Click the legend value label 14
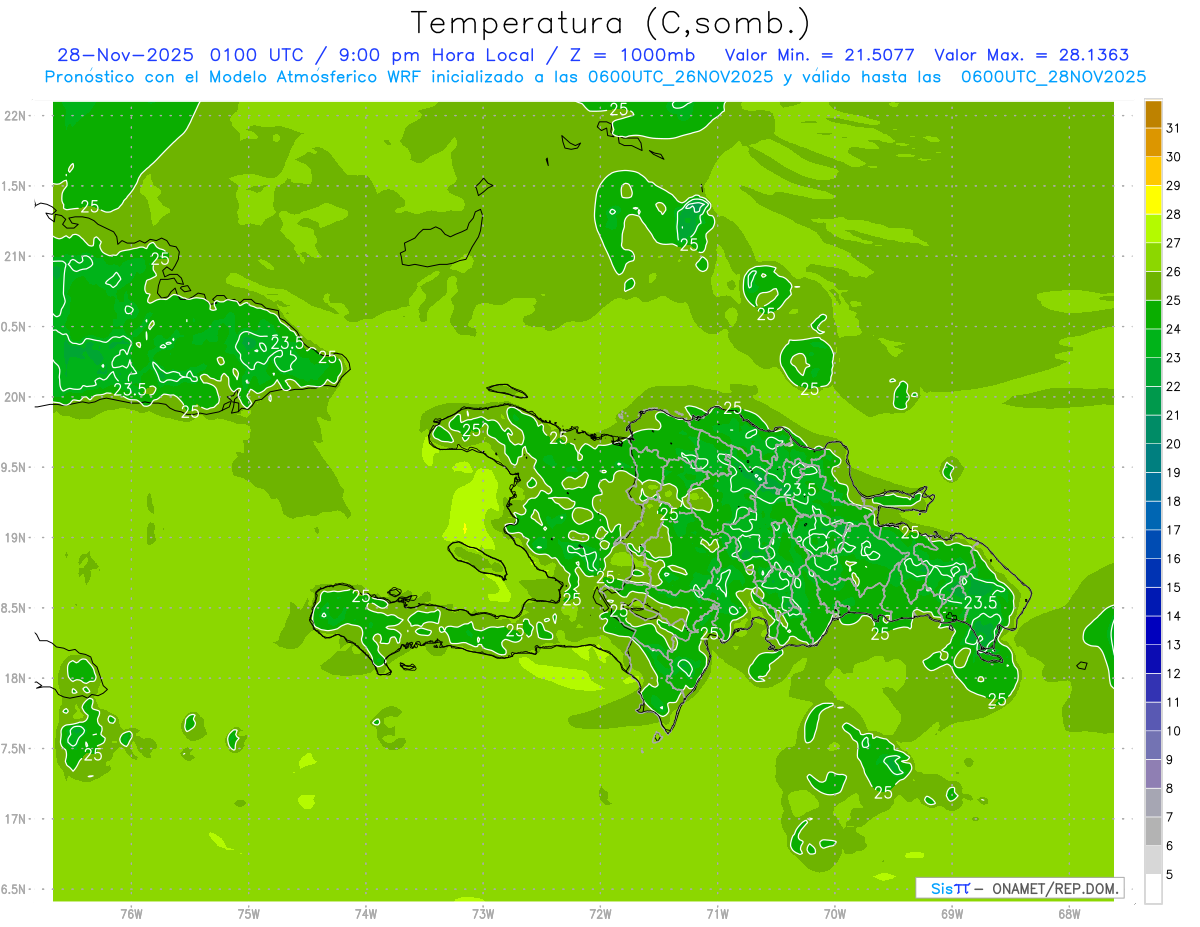Viewport: 1200px width, 927px height. pos(1174,617)
